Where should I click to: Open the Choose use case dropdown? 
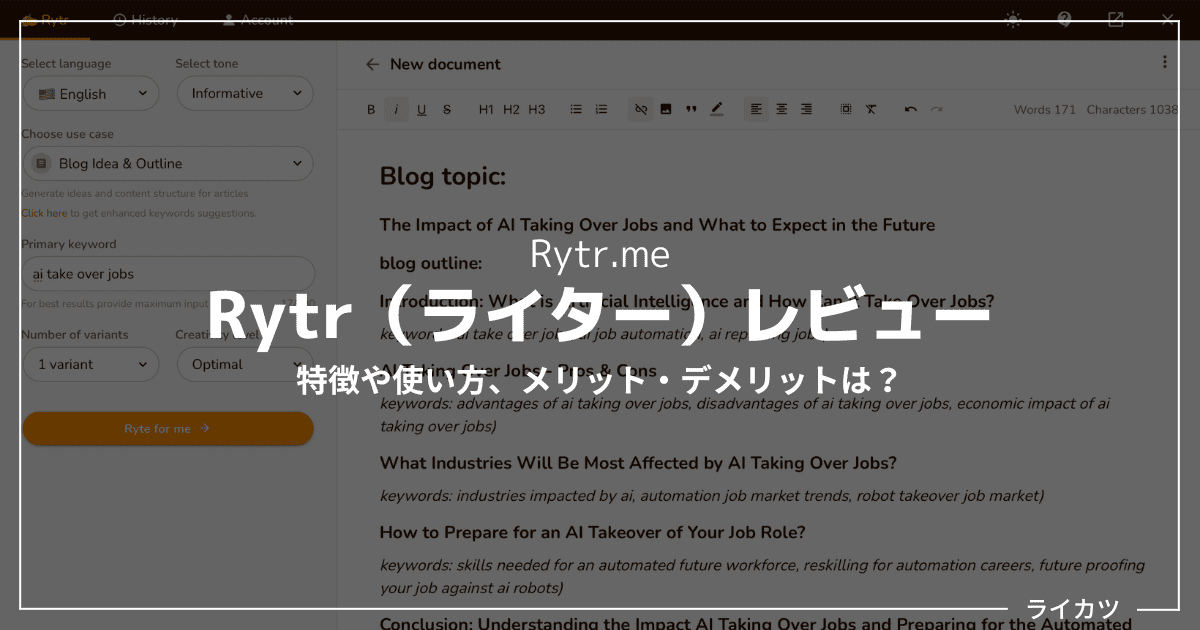point(168,163)
